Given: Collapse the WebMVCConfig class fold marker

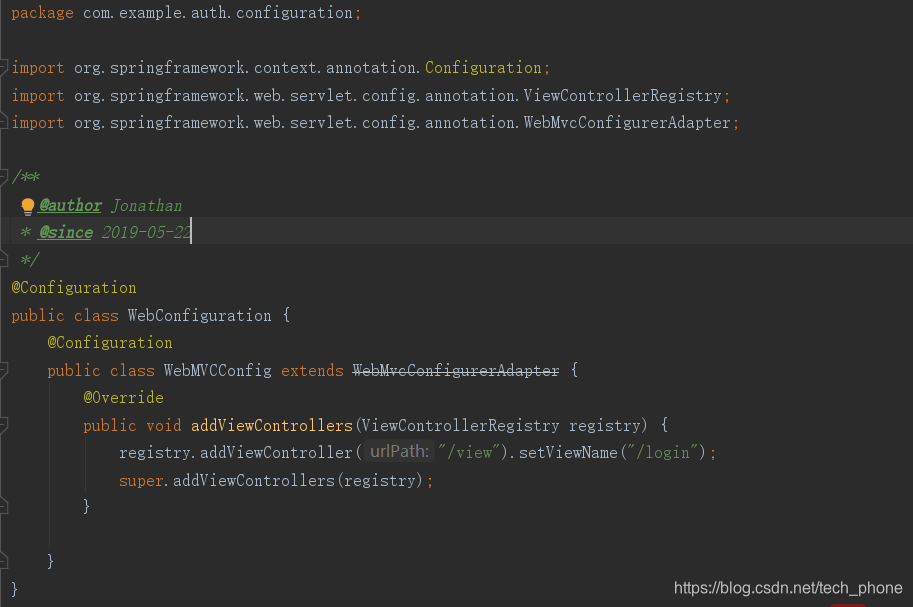Looking at the screenshot, I should (3, 370).
